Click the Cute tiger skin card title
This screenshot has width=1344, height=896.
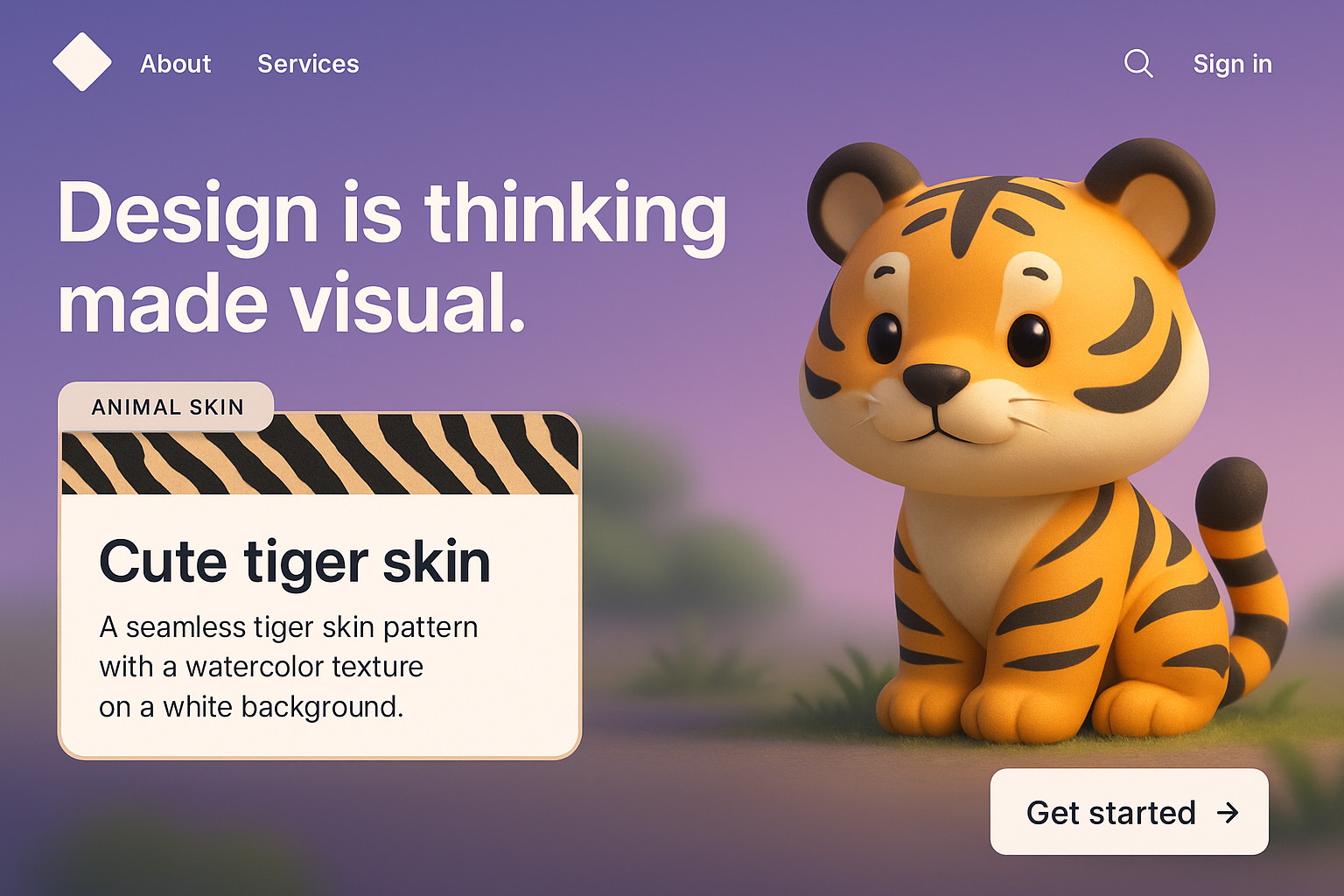click(295, 562)
